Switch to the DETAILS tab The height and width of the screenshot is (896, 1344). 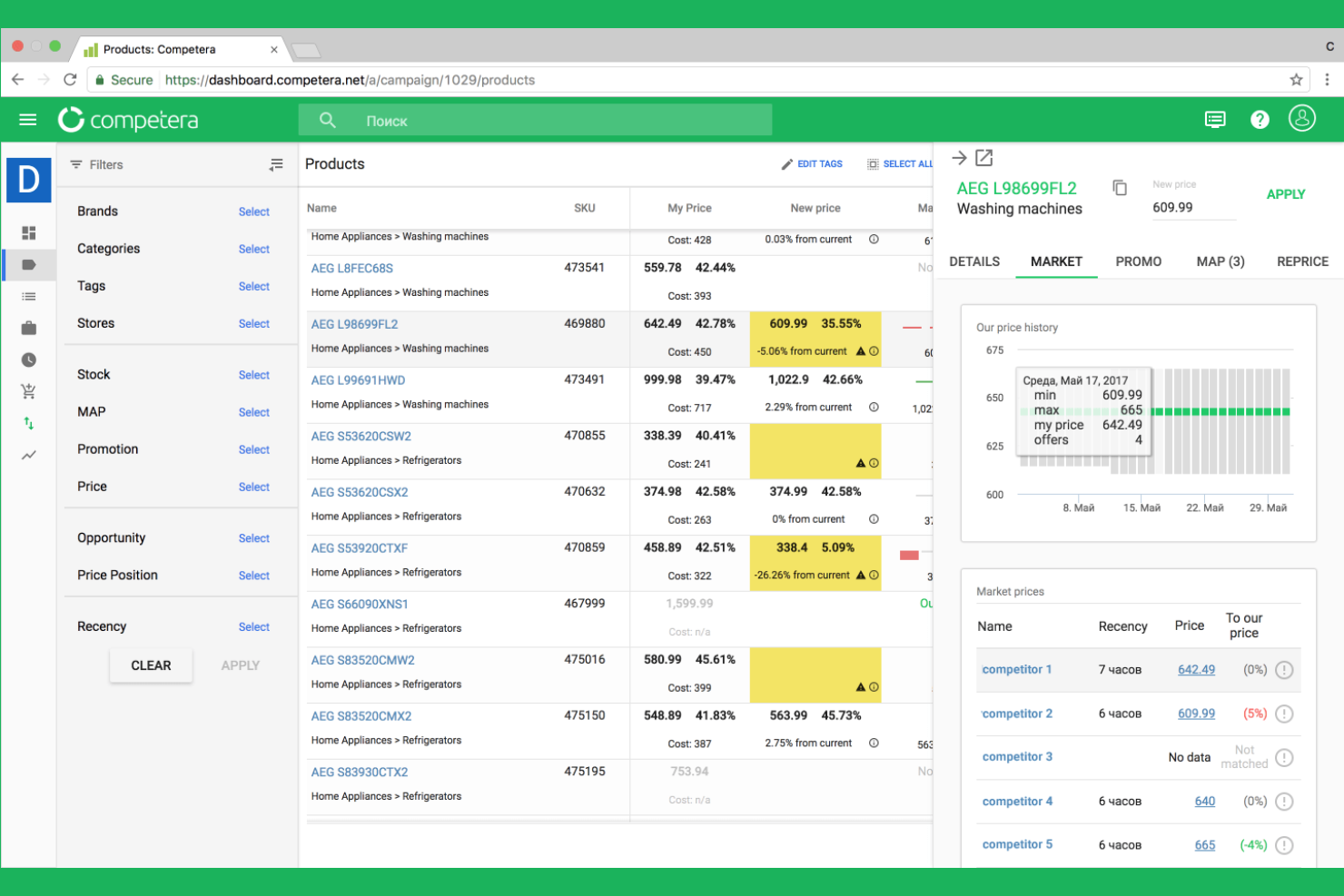974,261
